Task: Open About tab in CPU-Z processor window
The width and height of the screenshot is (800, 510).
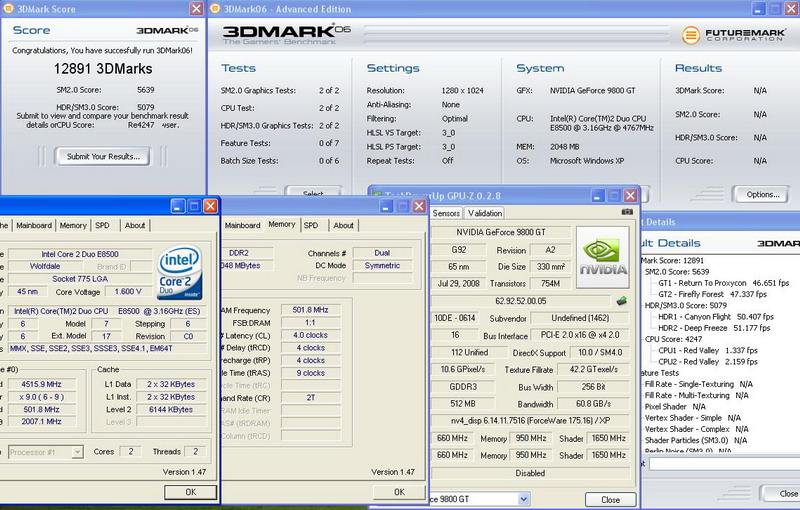Action: pos(135,225)
